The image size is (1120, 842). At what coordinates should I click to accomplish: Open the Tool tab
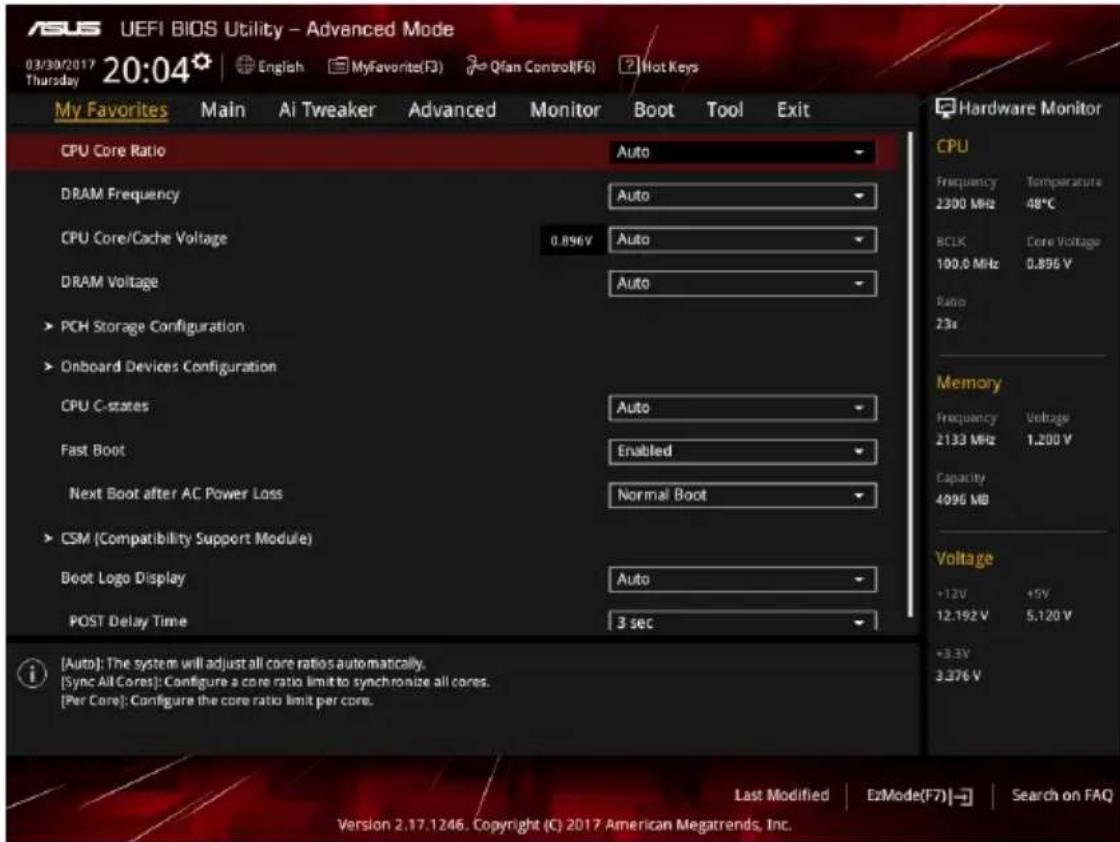[724, 110]
